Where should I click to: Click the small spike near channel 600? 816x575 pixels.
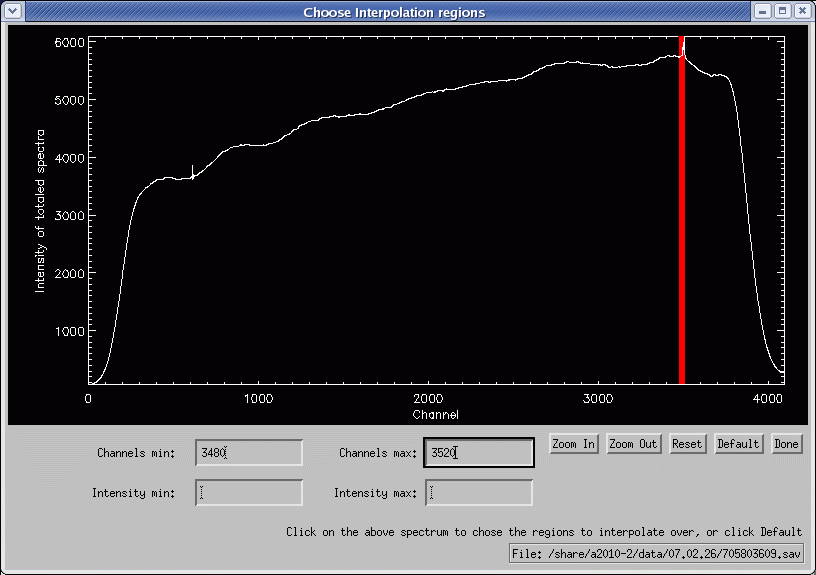(x=192, y=172)
